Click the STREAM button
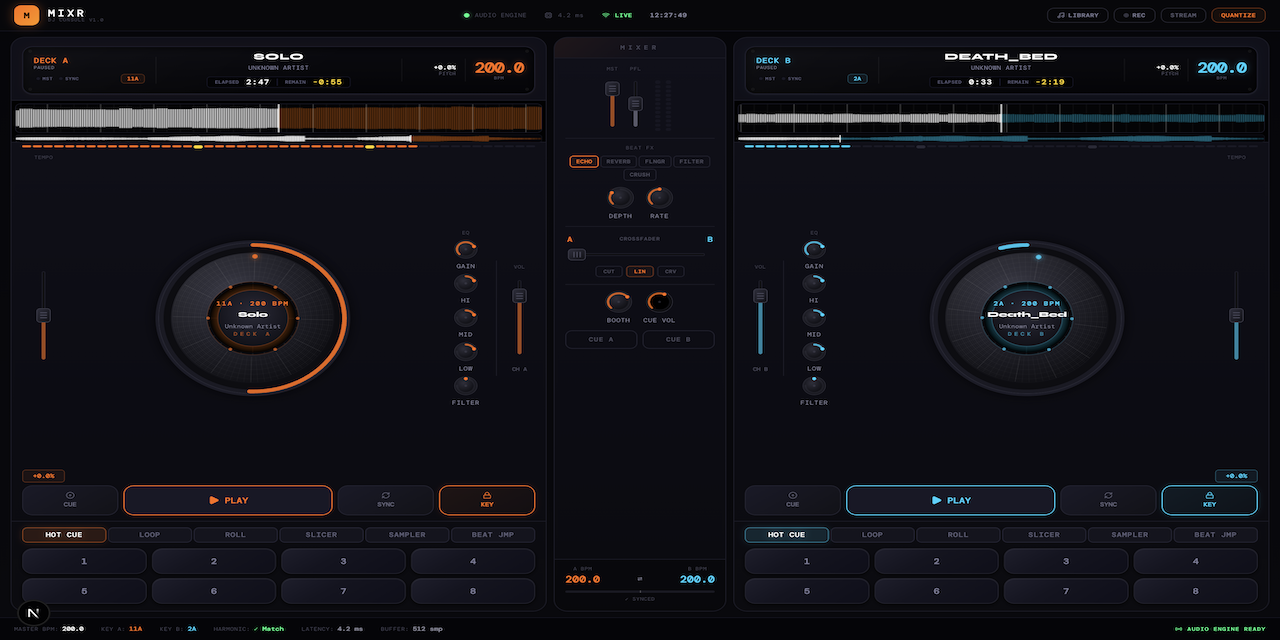Screen dimensions: 1280x640 point(1183,15)
